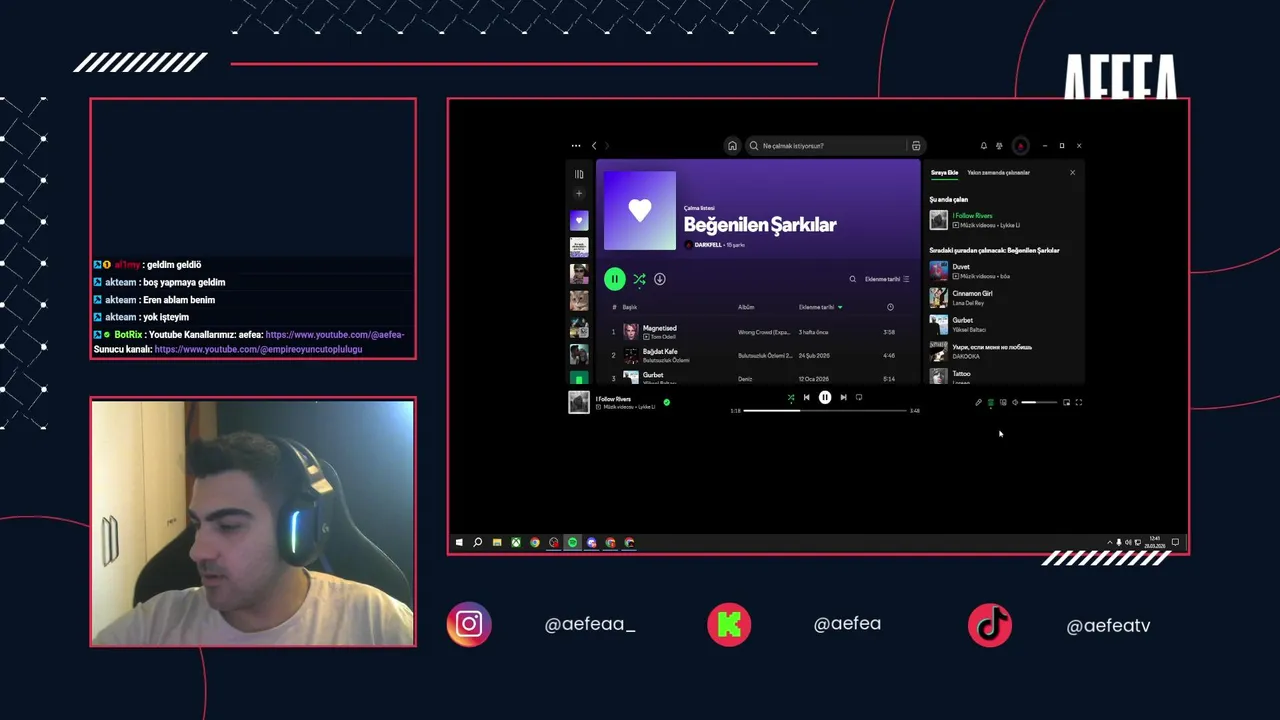1280x720 pixels.
Task: Skip to the next track
Action: pos(843,397)
